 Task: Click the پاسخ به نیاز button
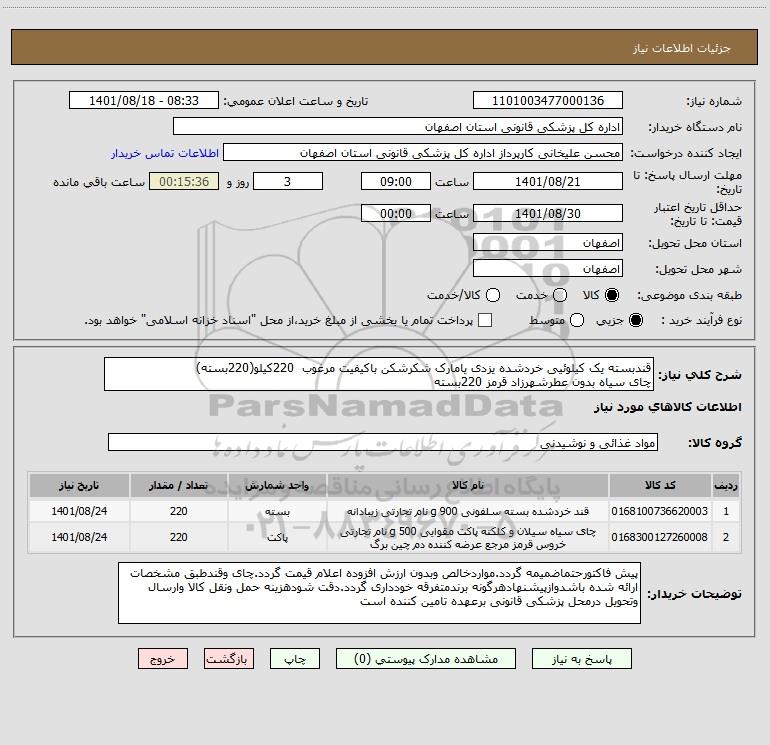pos(581,659)
